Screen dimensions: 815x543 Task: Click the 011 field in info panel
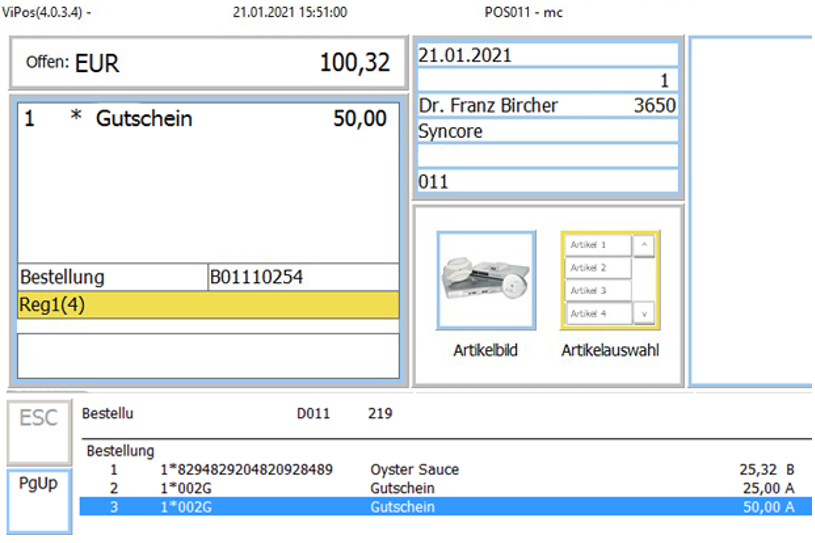click(546, 182)
